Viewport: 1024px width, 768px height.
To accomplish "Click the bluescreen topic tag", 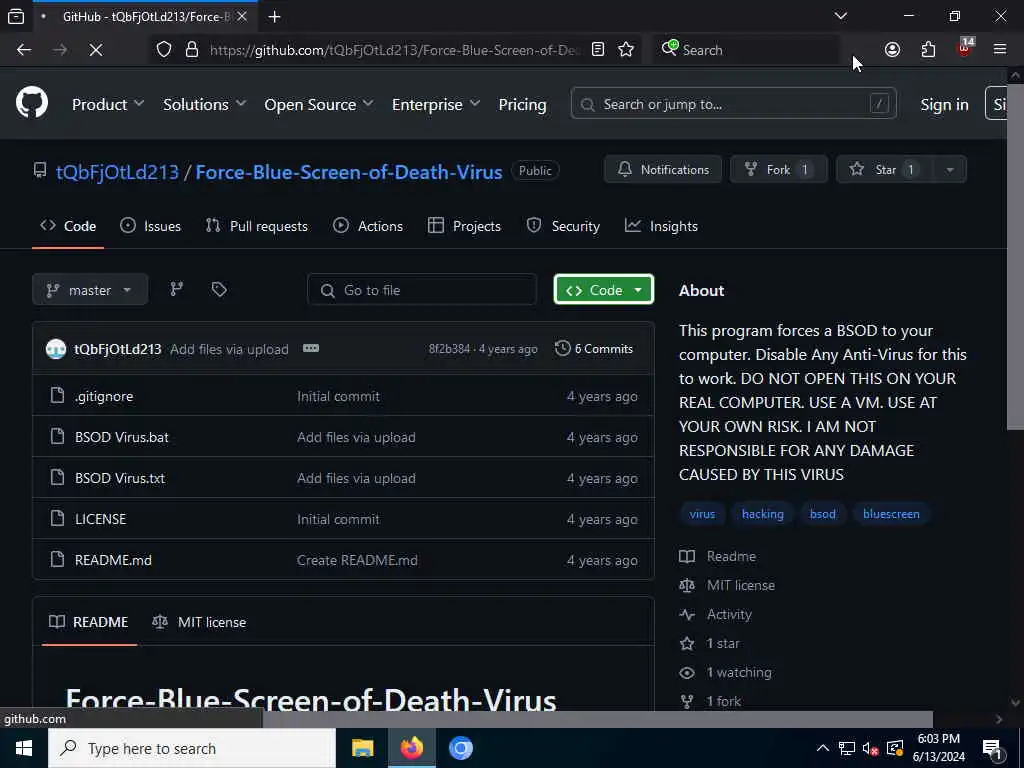I will point(891,513).
